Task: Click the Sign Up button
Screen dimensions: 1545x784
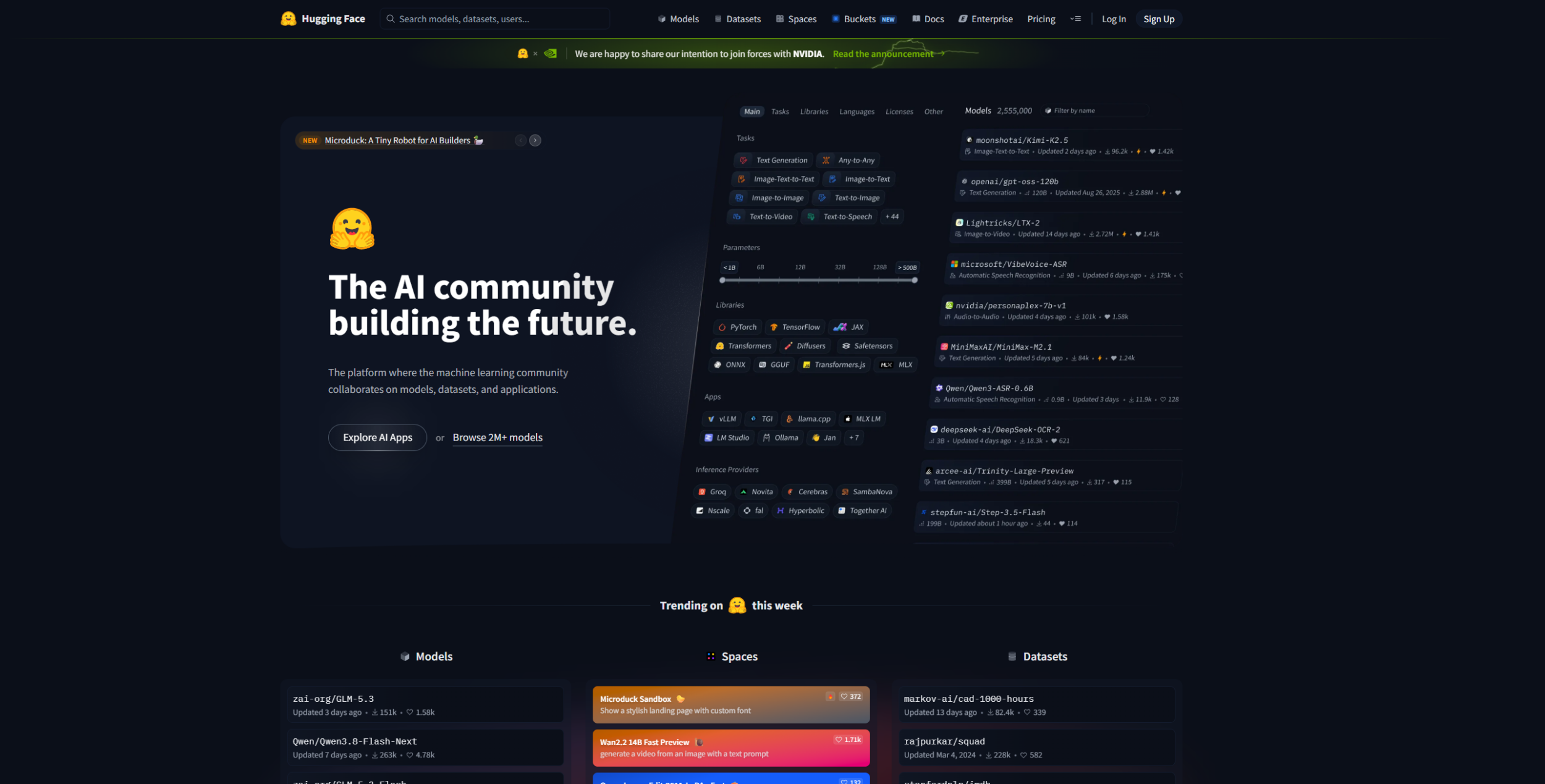Action: pos(1159,19)
